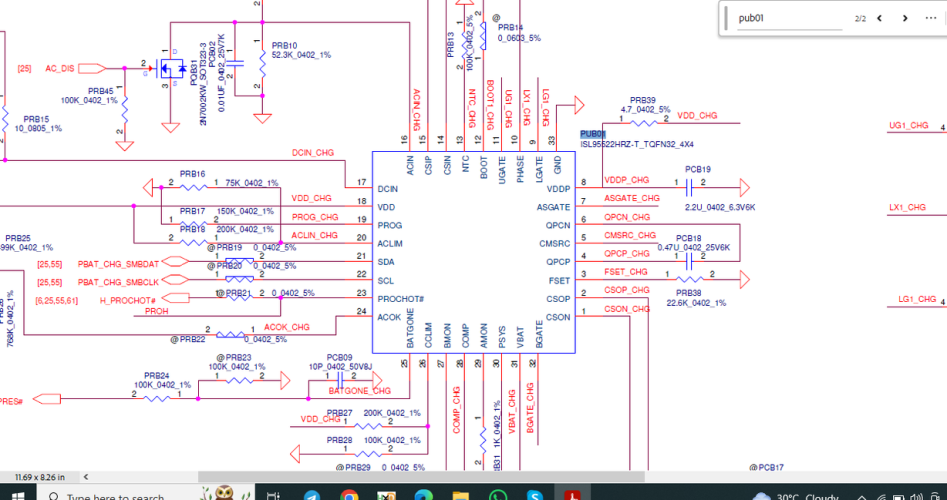Click the PRB45 resistor designator
Viewport: 947px width, 500px height.
[x=100, y=91]
